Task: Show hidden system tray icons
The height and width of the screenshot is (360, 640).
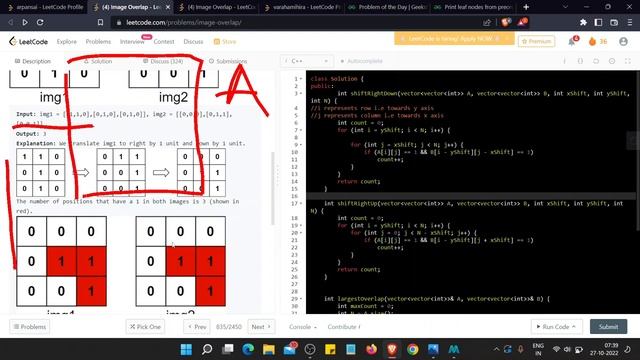Action: pos(496,349)
